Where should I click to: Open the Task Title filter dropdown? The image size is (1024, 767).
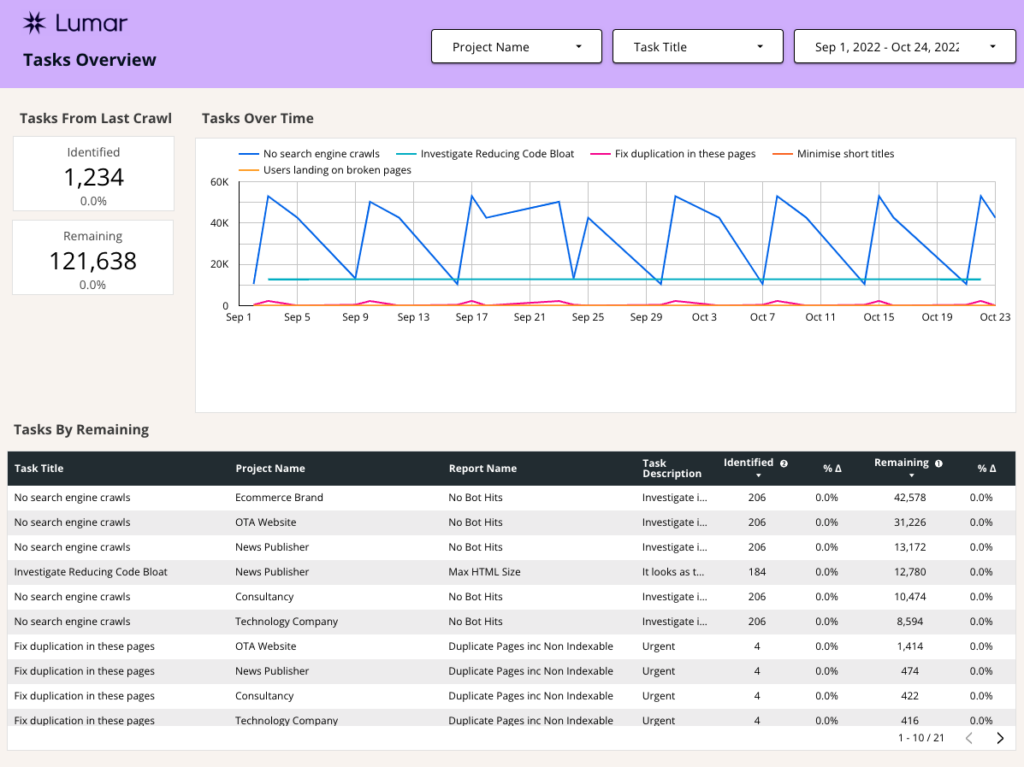(x=697, y=46)
